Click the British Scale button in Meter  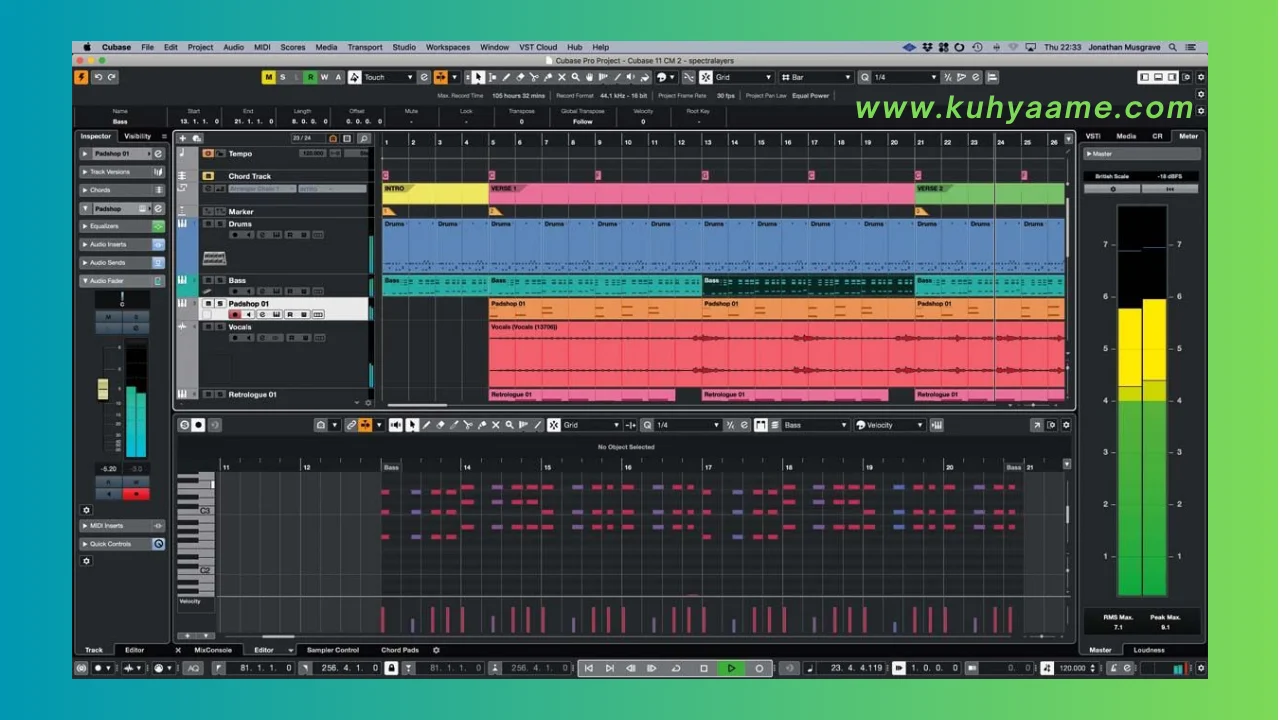pyautogui.click(x=1112, y=176)
